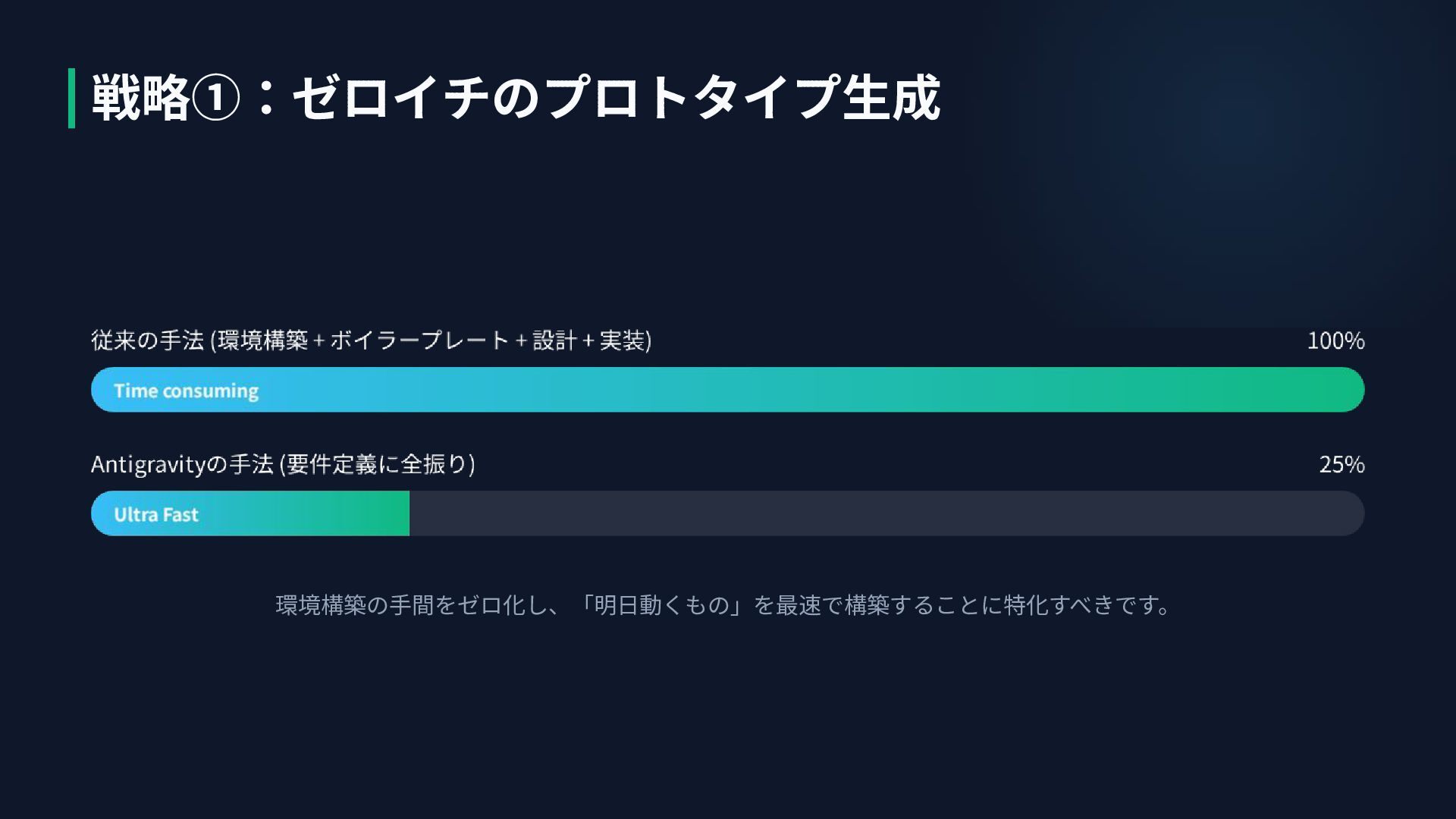The height and width of the screenshot is (819, 1456).
Task: Click the slide title starting with 戦略①
Action: point(516,99)
